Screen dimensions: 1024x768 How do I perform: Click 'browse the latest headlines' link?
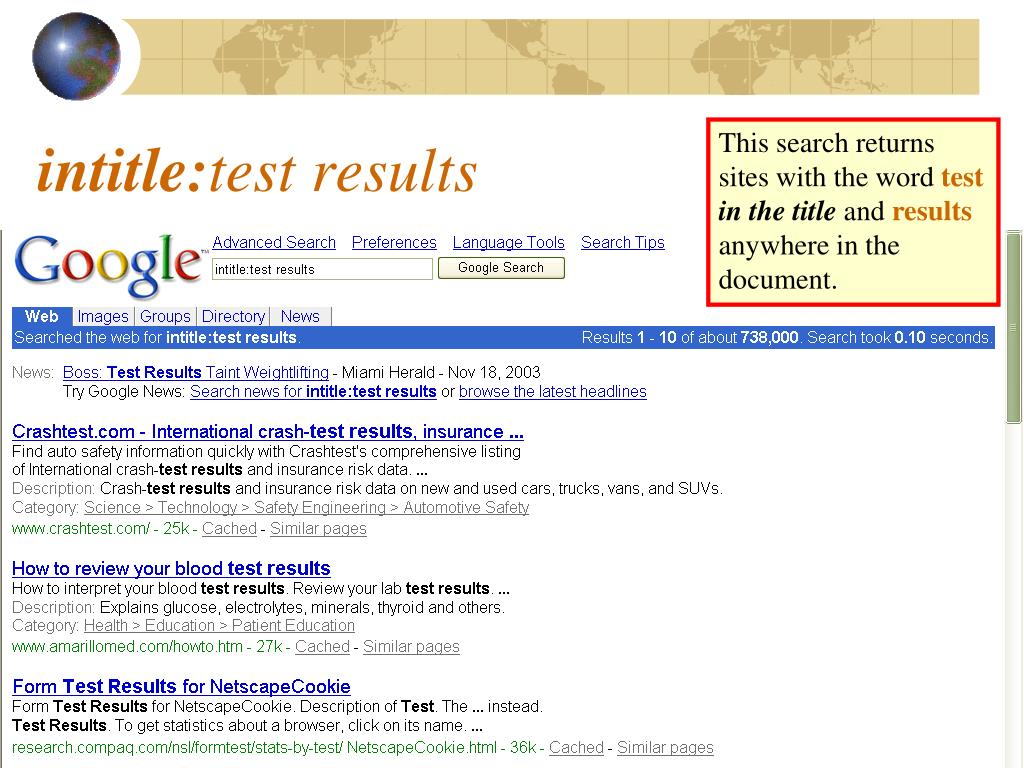pos(552,391)
